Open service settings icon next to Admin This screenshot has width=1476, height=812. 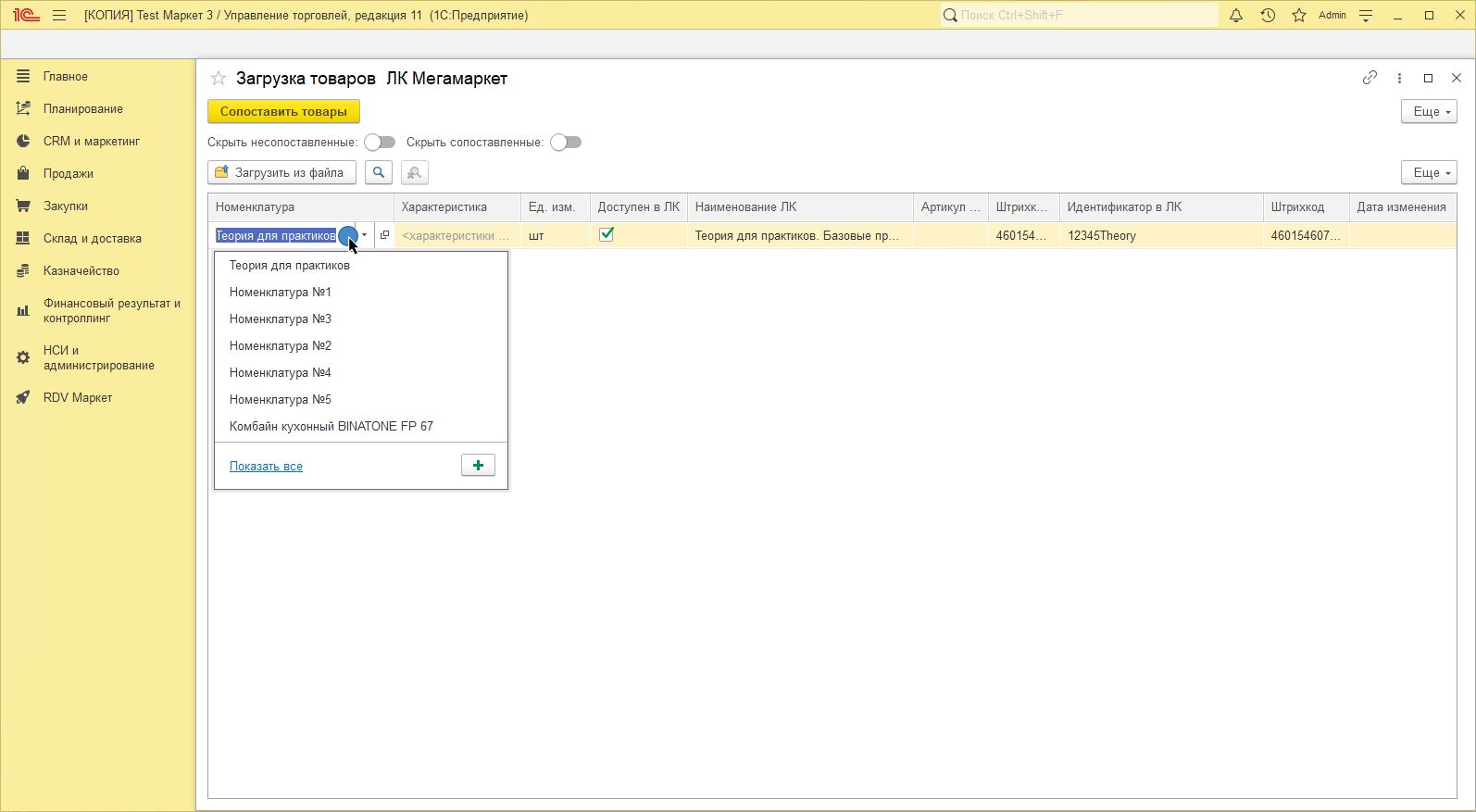click(x=1366, y=15)
